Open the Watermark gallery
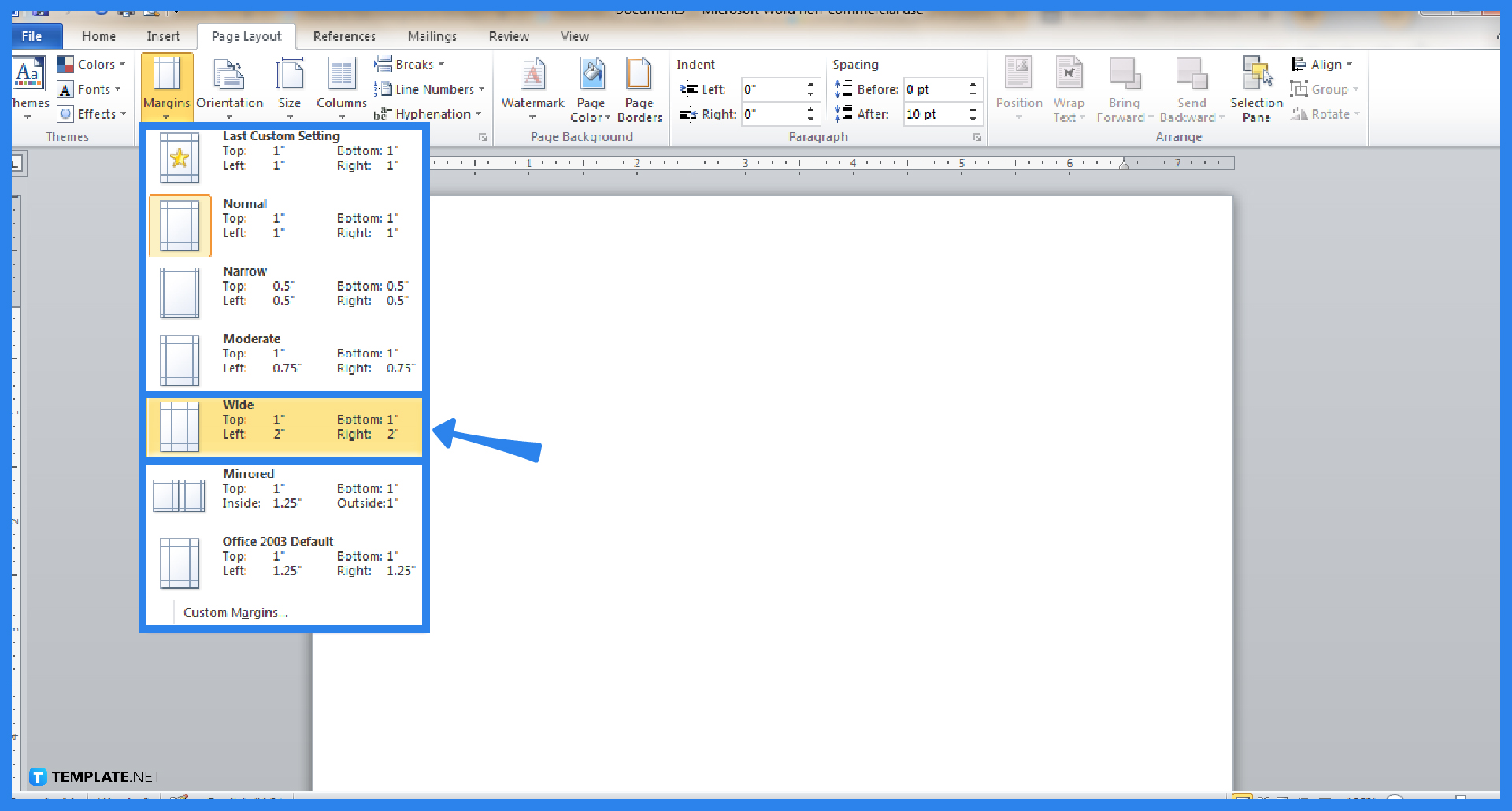 (x=532, y=88)
